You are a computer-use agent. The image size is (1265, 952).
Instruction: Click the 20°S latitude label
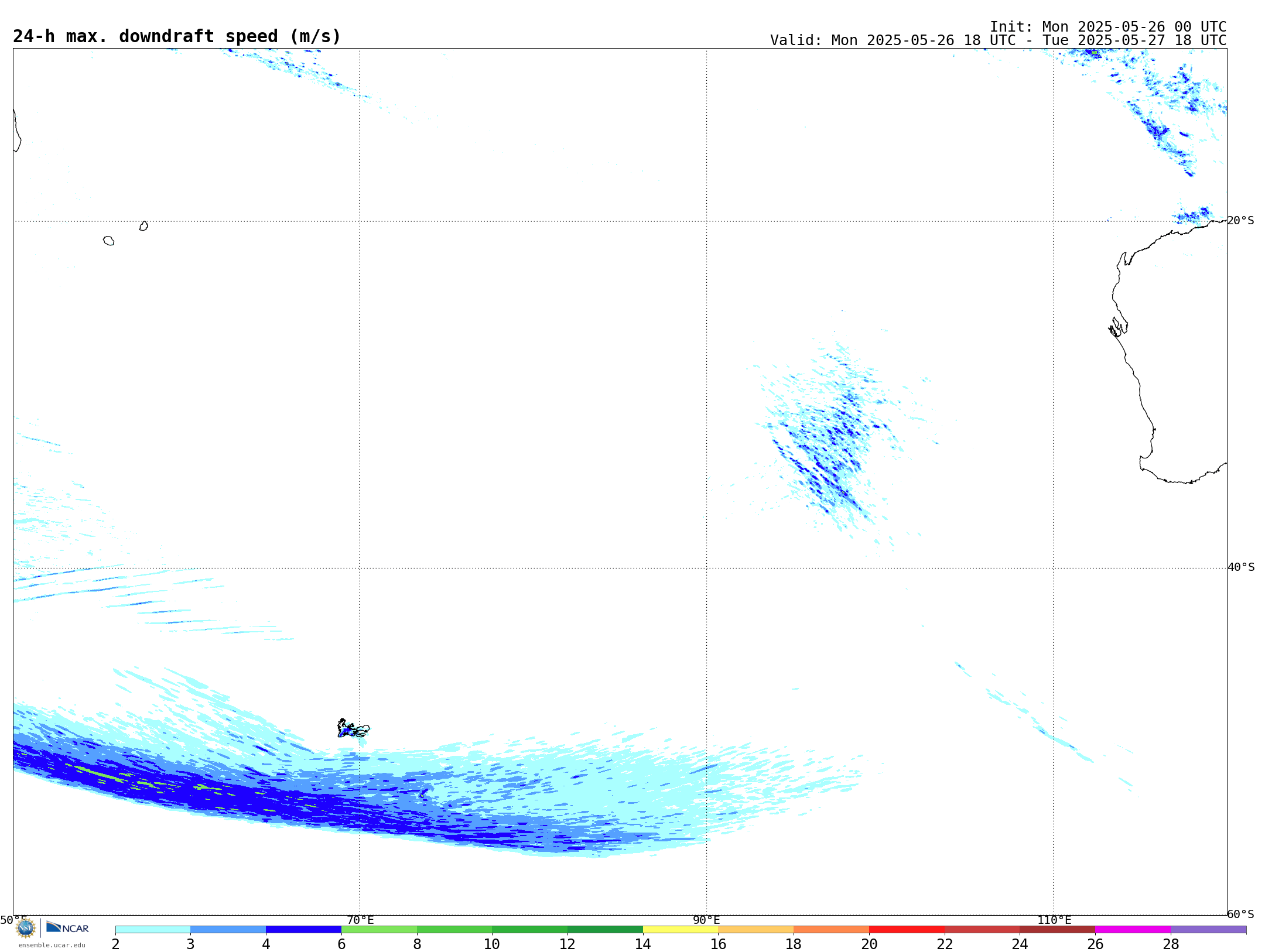pyautogui.click(x=1241, y=221)
